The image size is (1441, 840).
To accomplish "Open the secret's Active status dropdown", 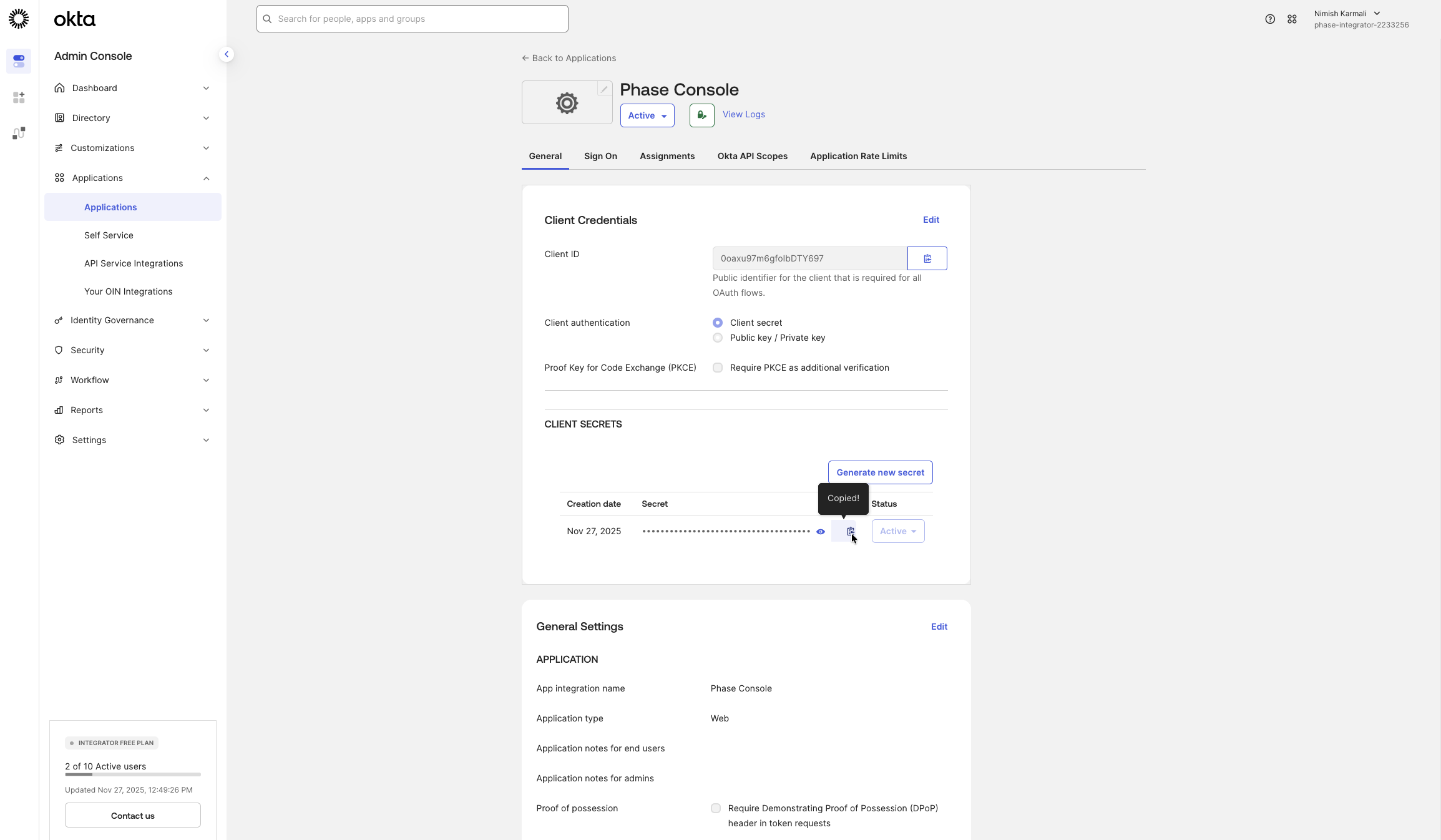I will [x=898, y=531].
